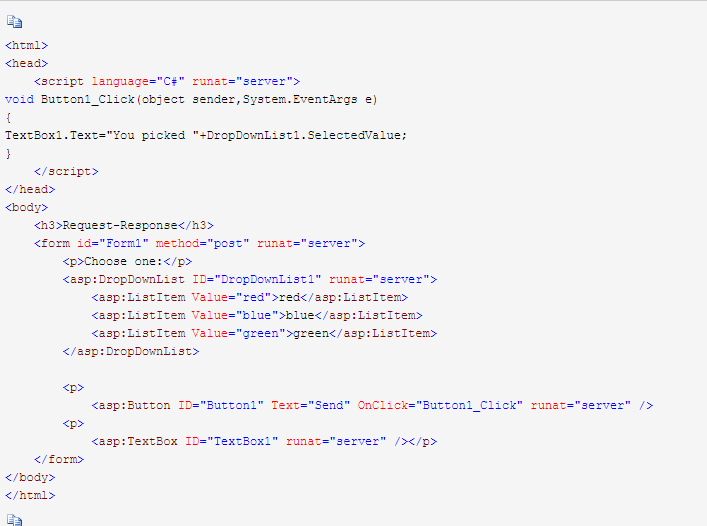707x526 pixels.
Task: Click the asp:DropDownList opening tag line
Action: [250, 279]
